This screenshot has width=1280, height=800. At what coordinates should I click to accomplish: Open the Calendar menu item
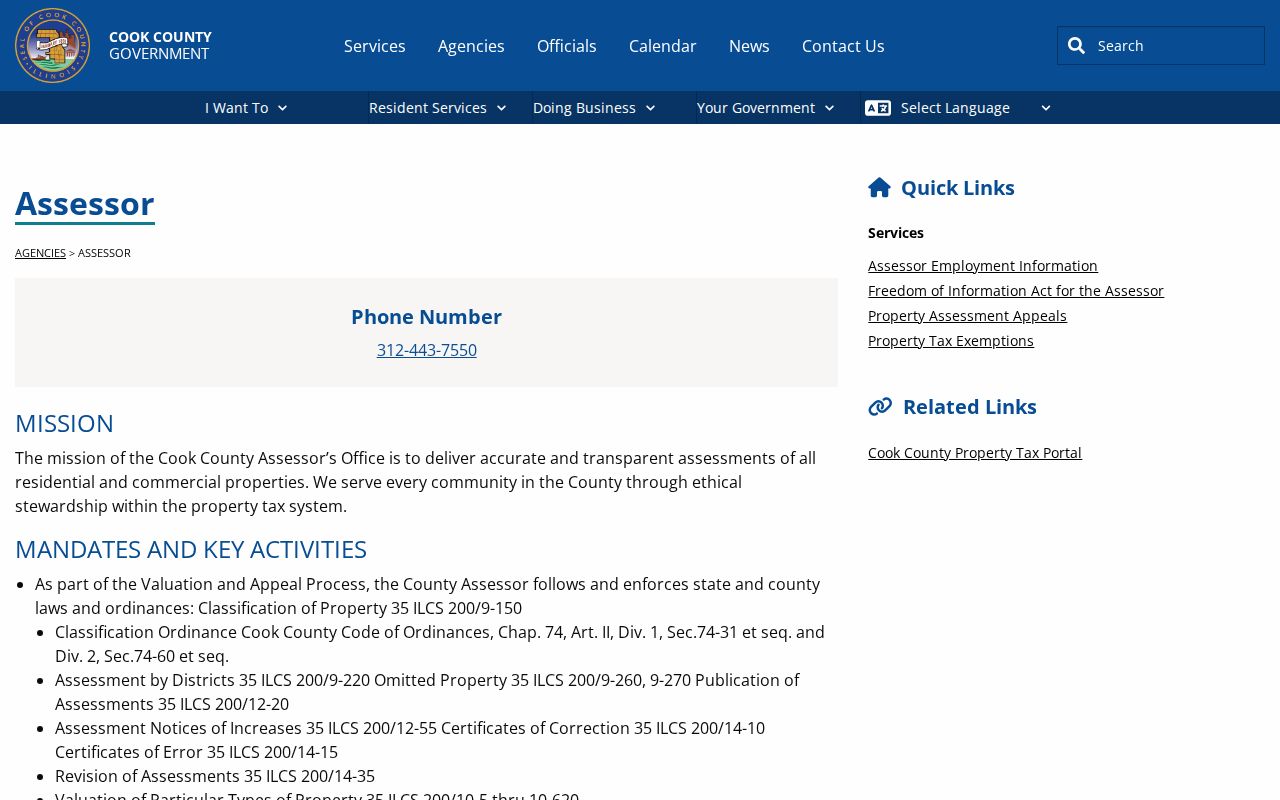663,46
